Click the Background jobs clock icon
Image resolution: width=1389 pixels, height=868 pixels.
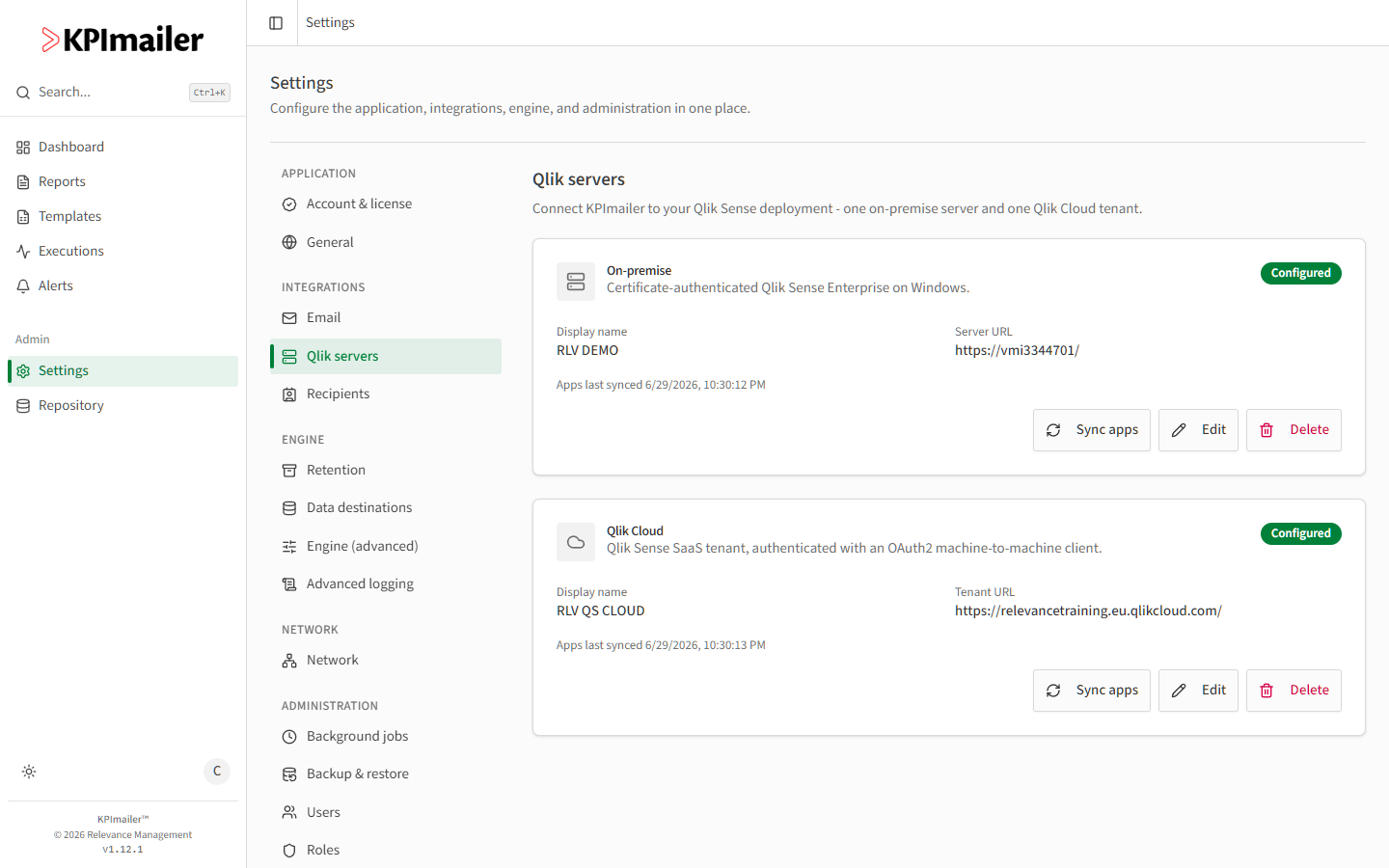pos(289,737)
